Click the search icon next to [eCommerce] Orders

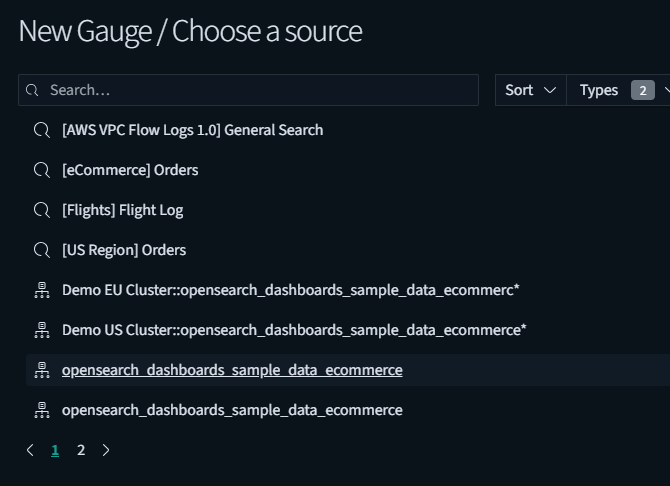(x=42, y=170)
